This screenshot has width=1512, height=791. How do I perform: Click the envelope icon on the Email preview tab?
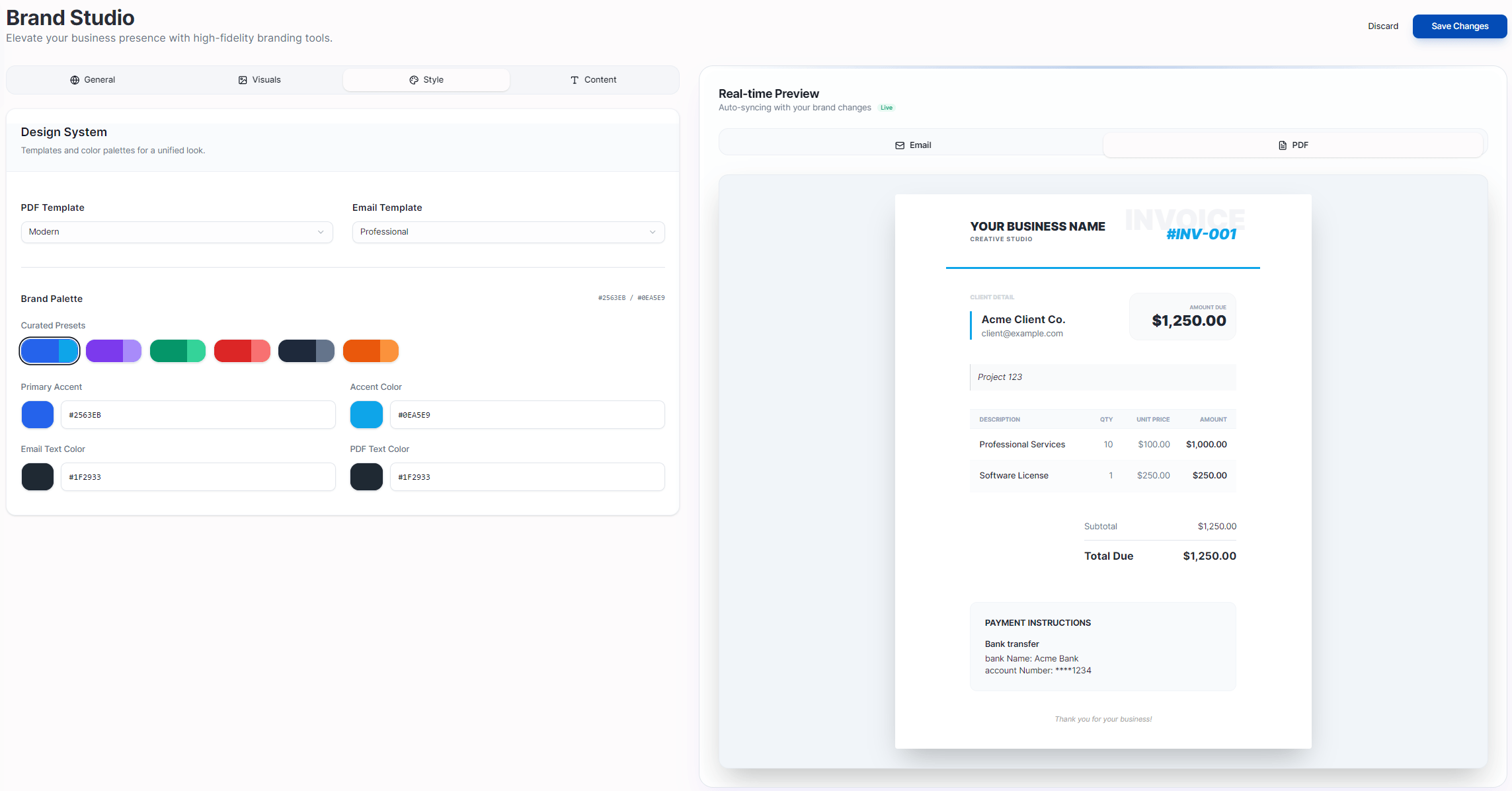[x=900, y=145]
